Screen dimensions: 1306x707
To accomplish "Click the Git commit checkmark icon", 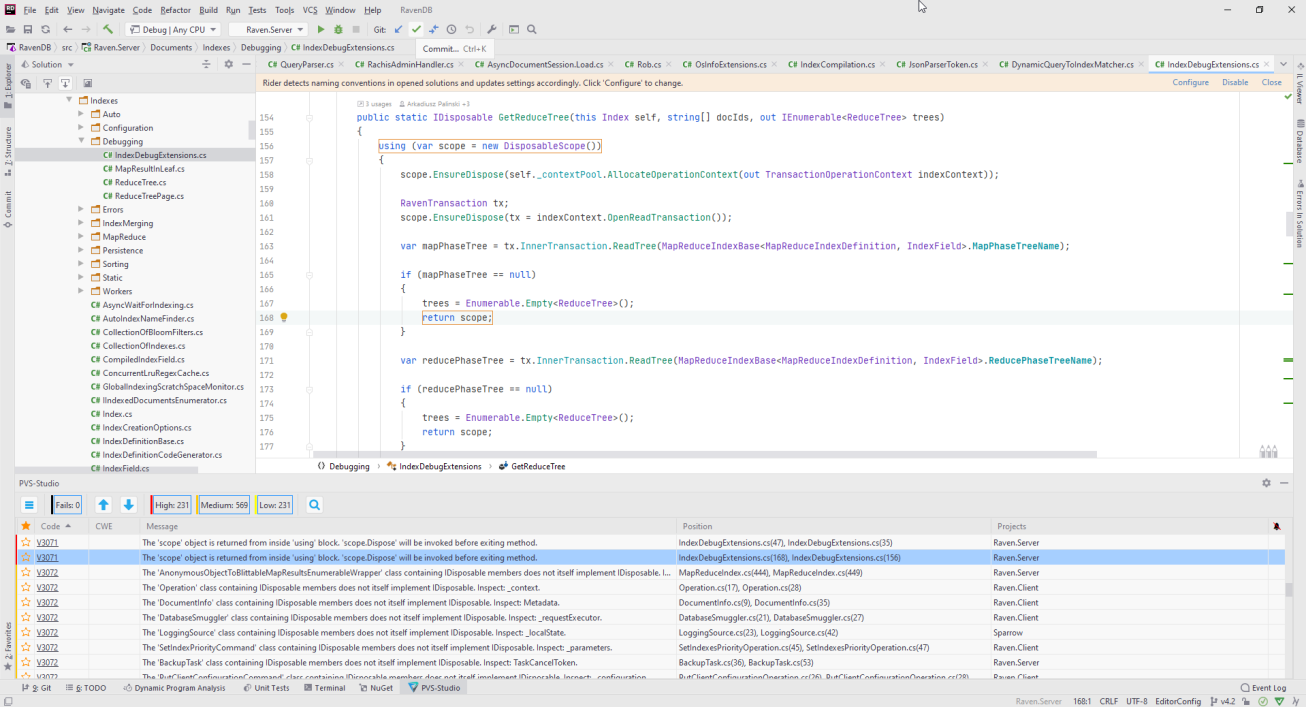I will (416, 30).
